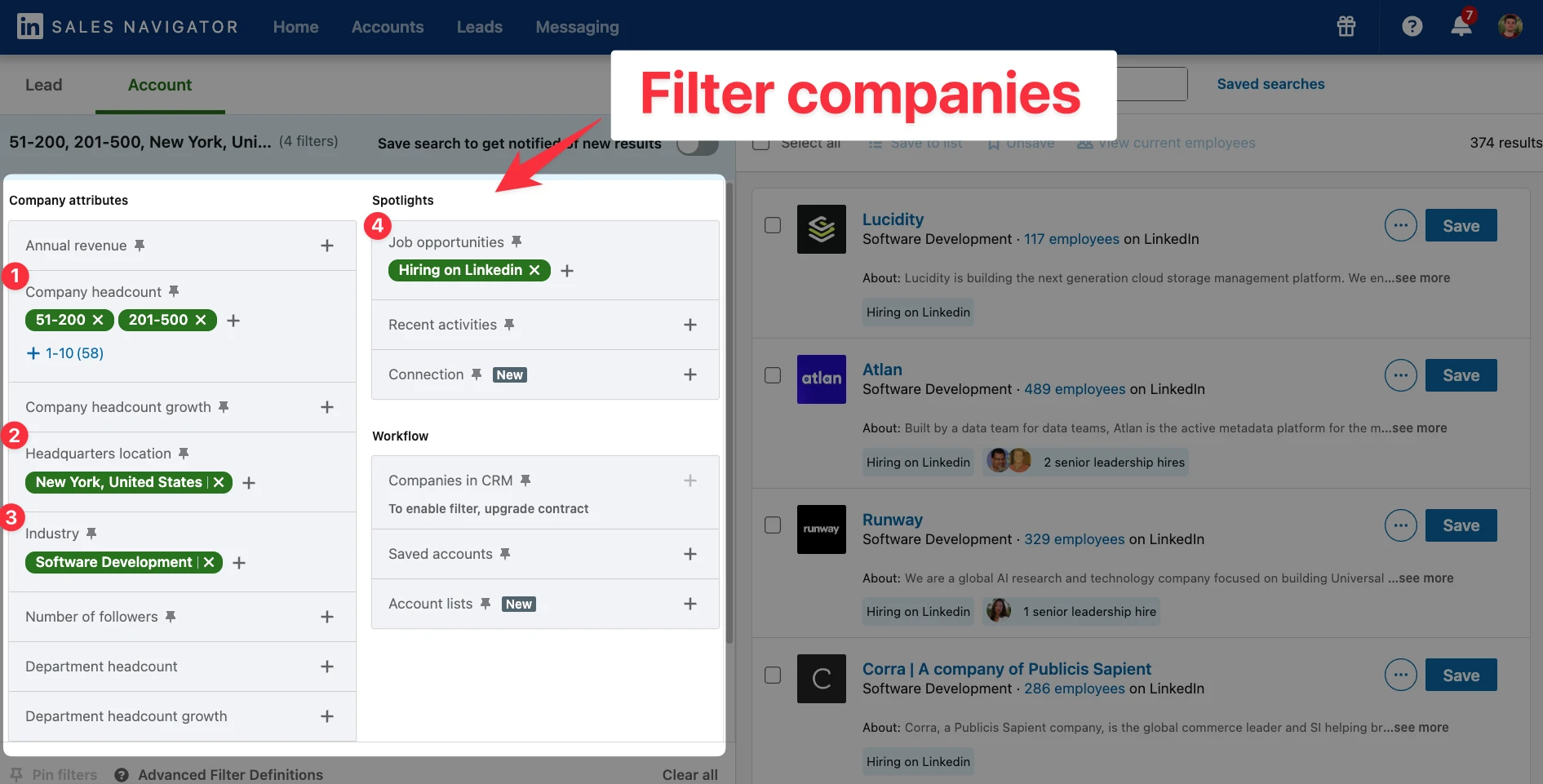Open the Runway logo thumbnail

click(x=822, y=529)
